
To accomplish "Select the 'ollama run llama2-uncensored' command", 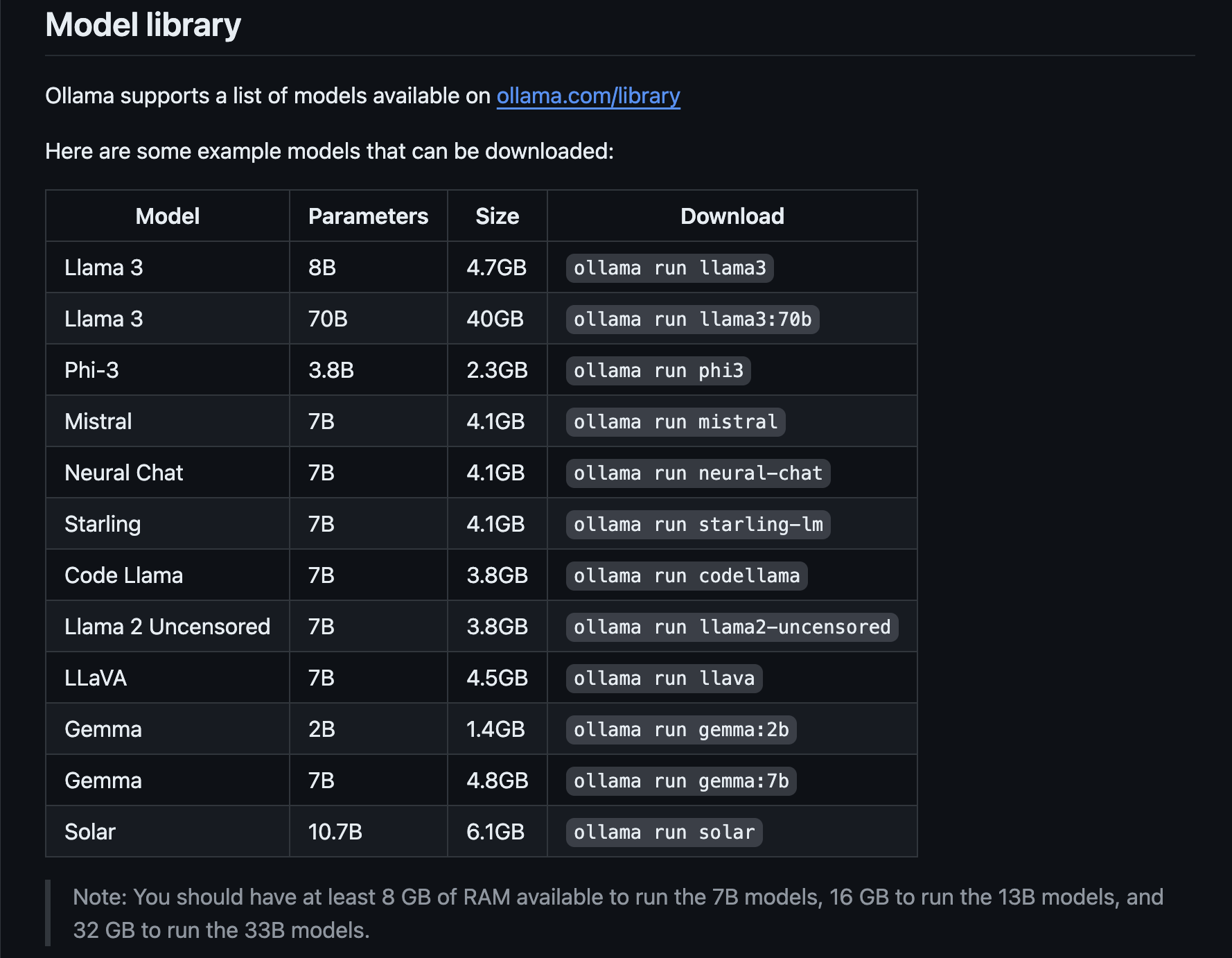I will 732,627.
